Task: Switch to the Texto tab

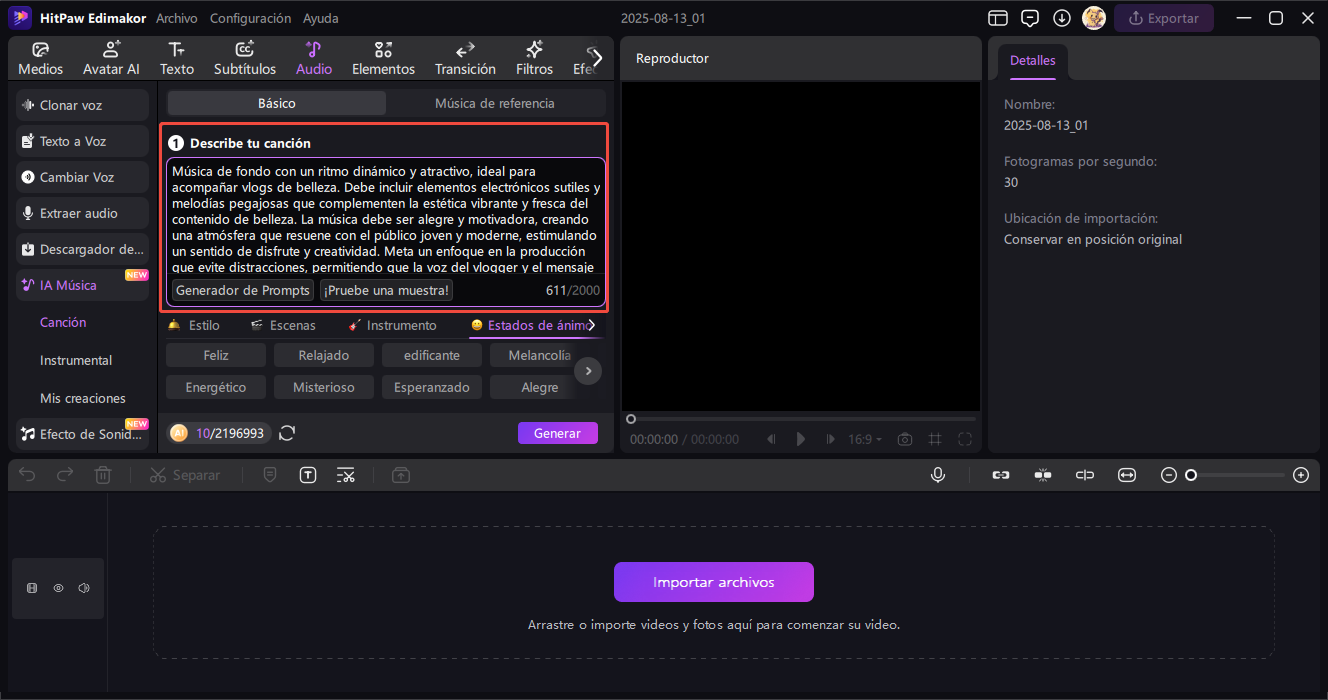Action: [177, 58]
